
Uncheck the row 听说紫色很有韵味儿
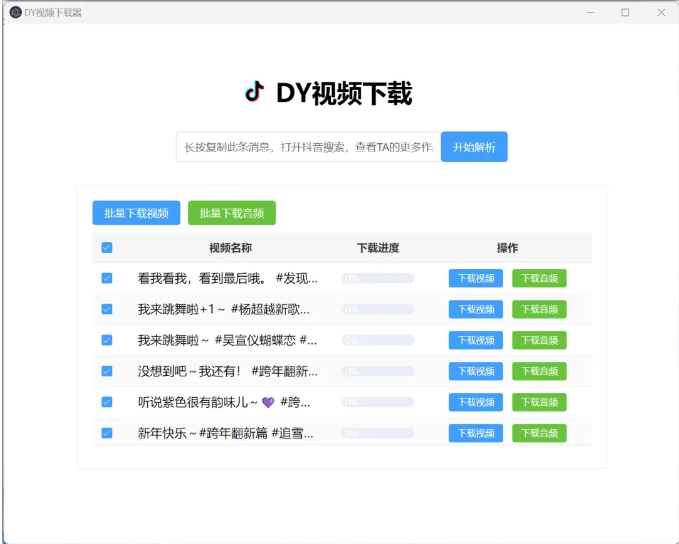[107, 402]
